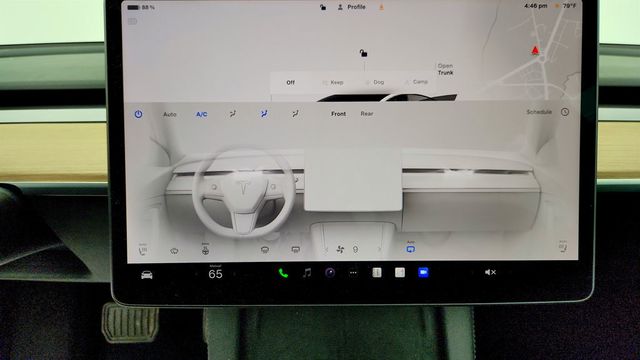640x360 pixels.
Task: Tap Open Trunk
Action: [445, 69]
